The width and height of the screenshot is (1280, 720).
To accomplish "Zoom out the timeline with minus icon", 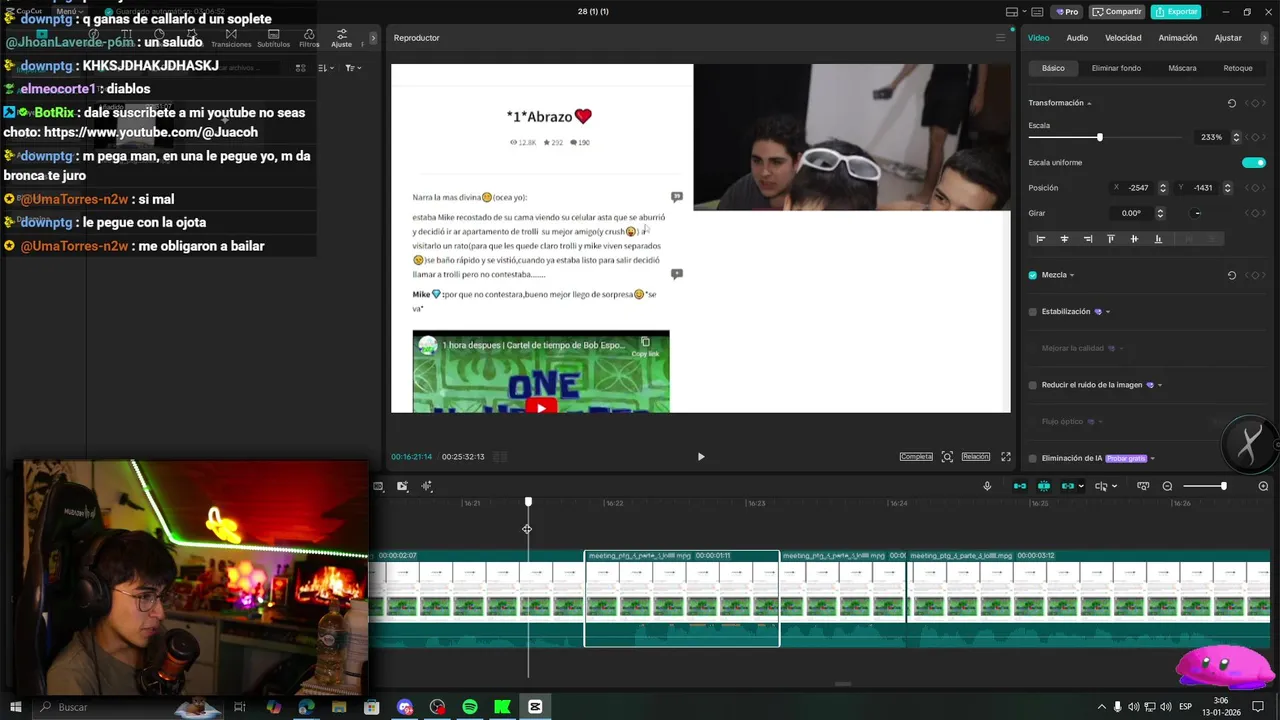I will click(x=1167, y=486).
